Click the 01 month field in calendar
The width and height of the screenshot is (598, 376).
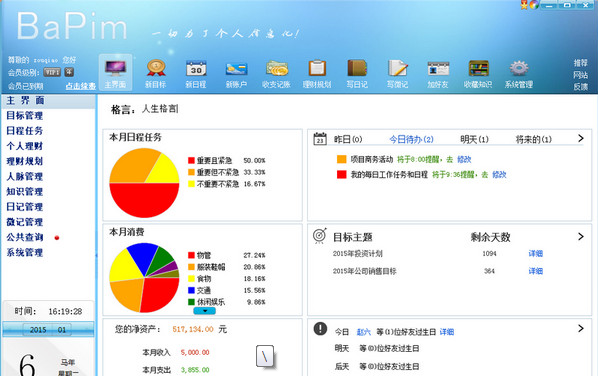pyautogui.click(x=62, y=330)
